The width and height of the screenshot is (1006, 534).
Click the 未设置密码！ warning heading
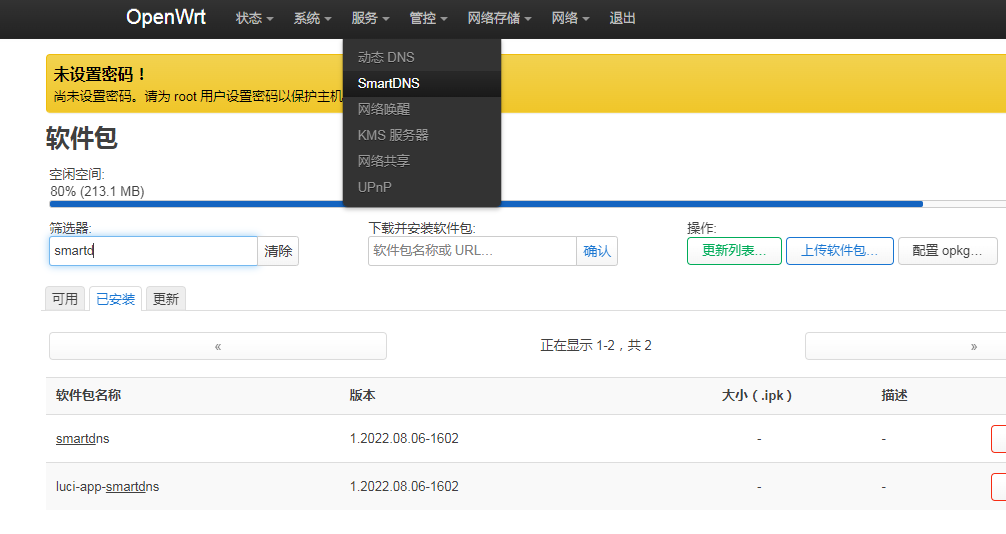pyautogui.click(x=100, y=74)
